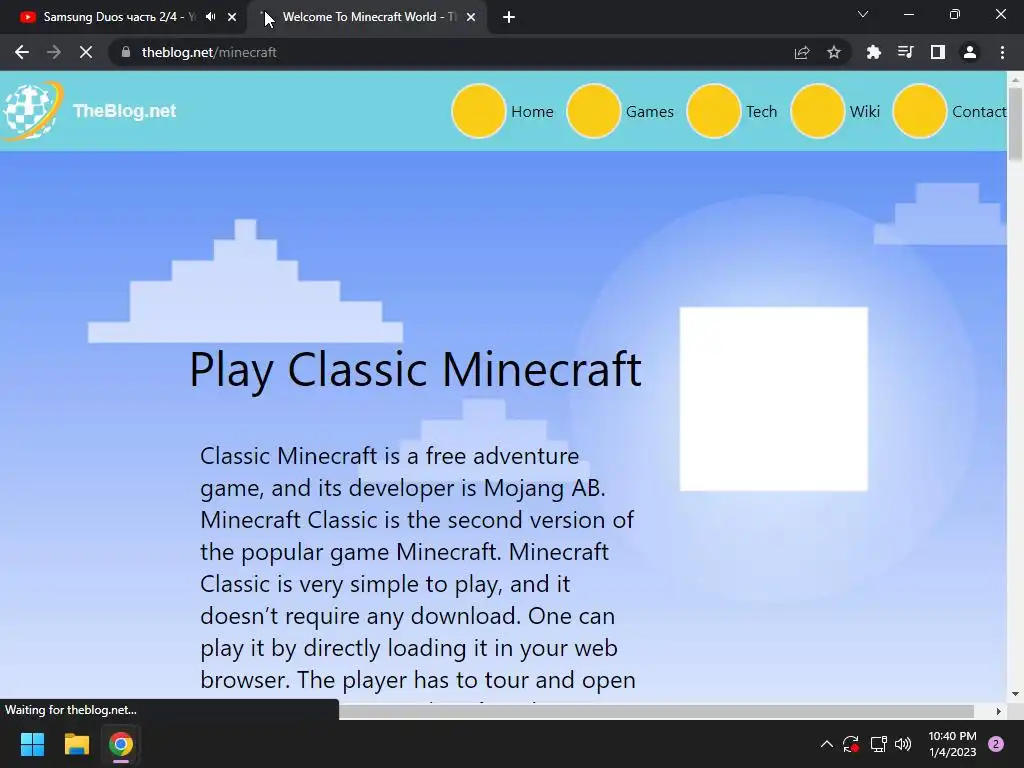Open Chrome three-dot menu
The width and height of the screenshot is (1024, 768).
(1002, 52)
